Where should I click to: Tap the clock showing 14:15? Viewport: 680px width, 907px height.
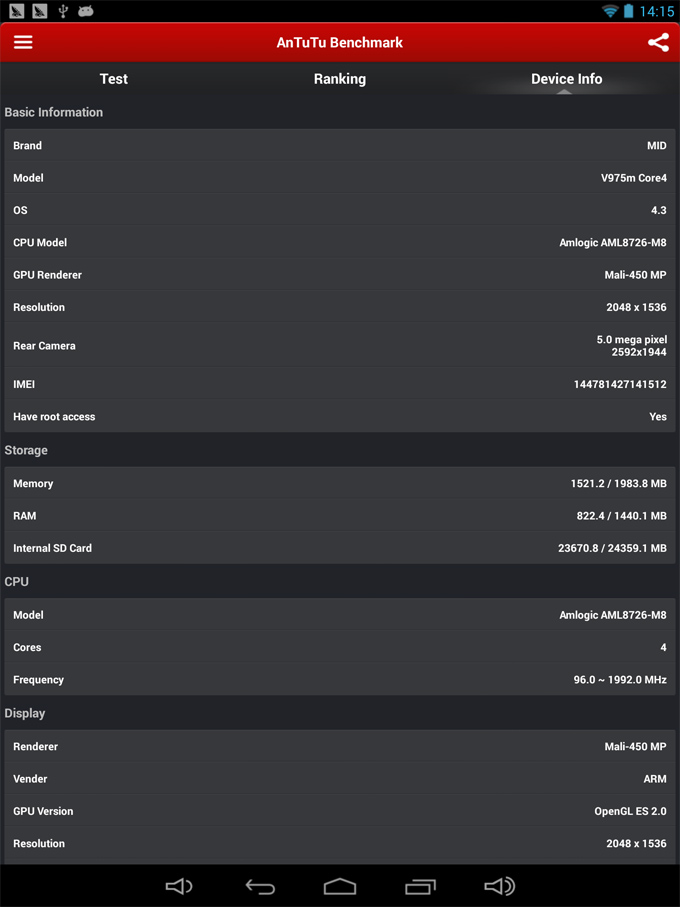coord(657,11)
